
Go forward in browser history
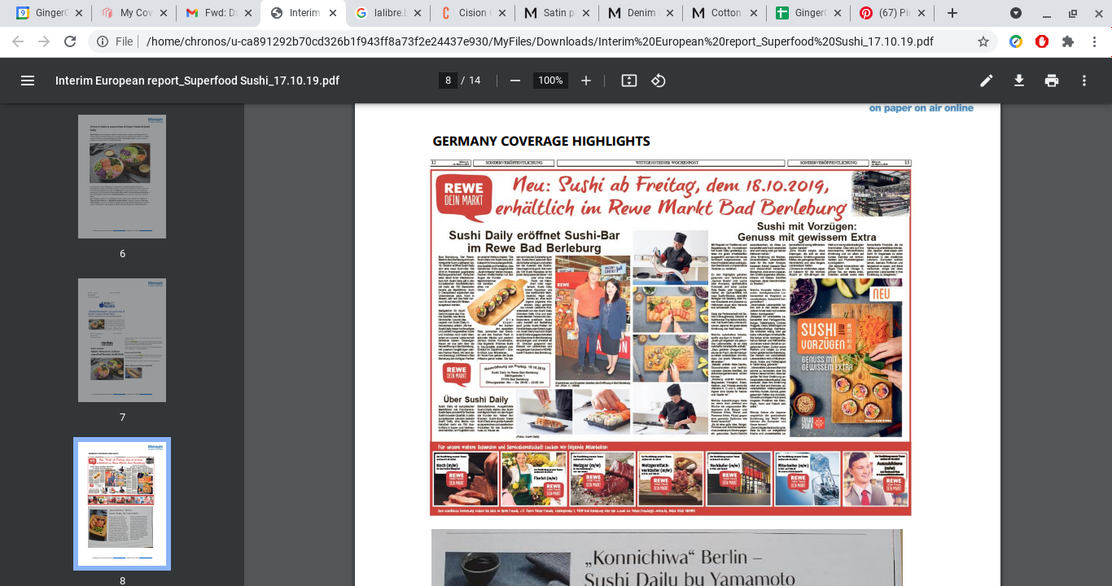(x=44, y=42)
